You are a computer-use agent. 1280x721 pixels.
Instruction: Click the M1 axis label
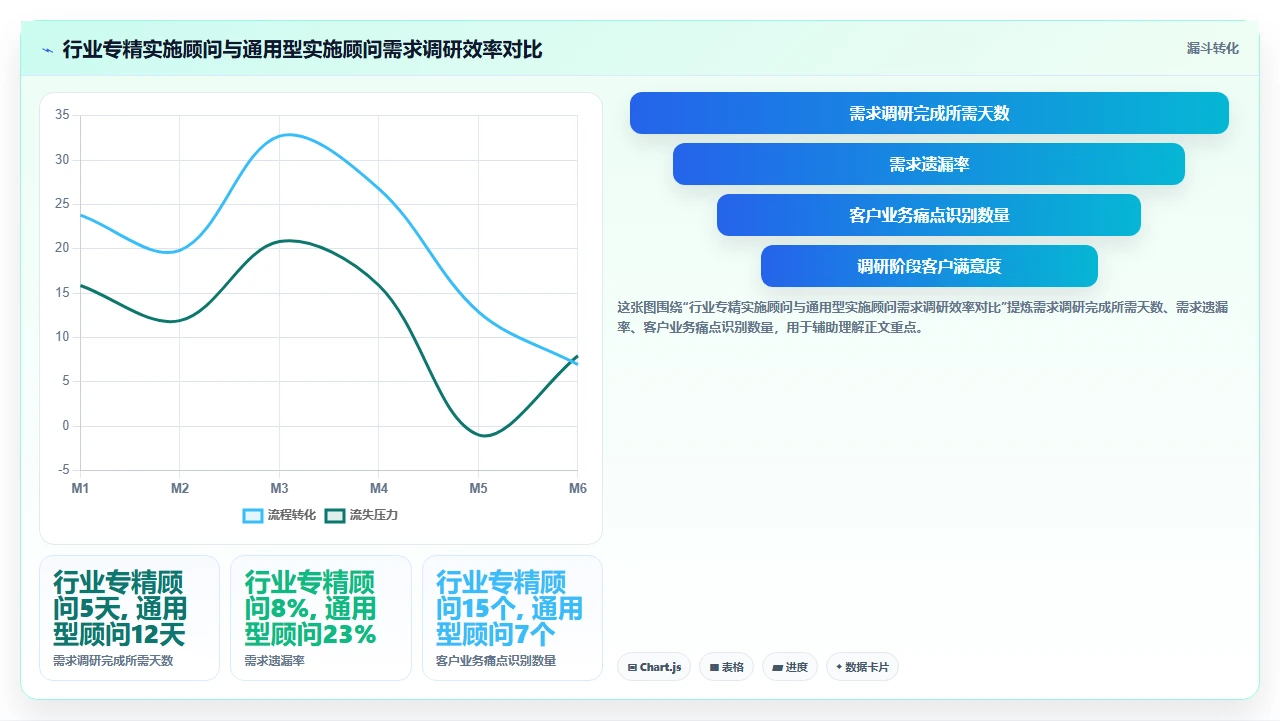coord(80,488)
